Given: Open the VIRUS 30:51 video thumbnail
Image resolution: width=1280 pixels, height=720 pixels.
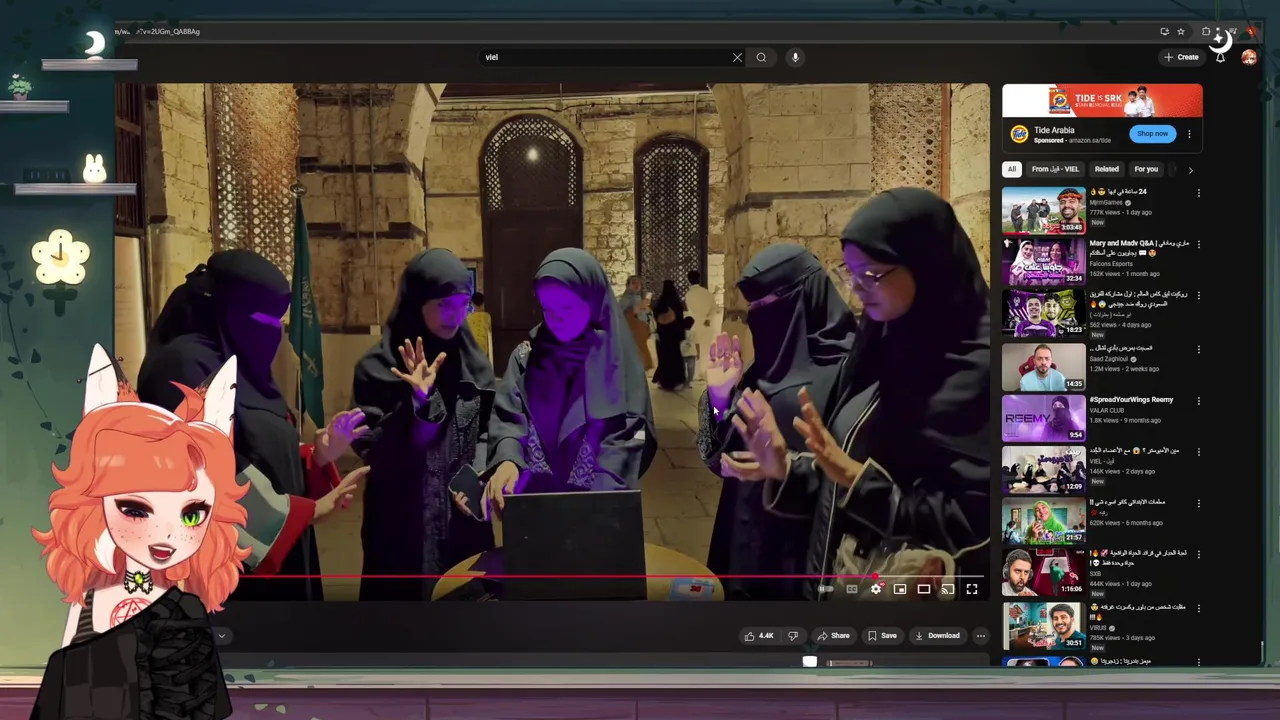Looking at the screenshot, I should pyautogui.click(x=1044, y=626).
